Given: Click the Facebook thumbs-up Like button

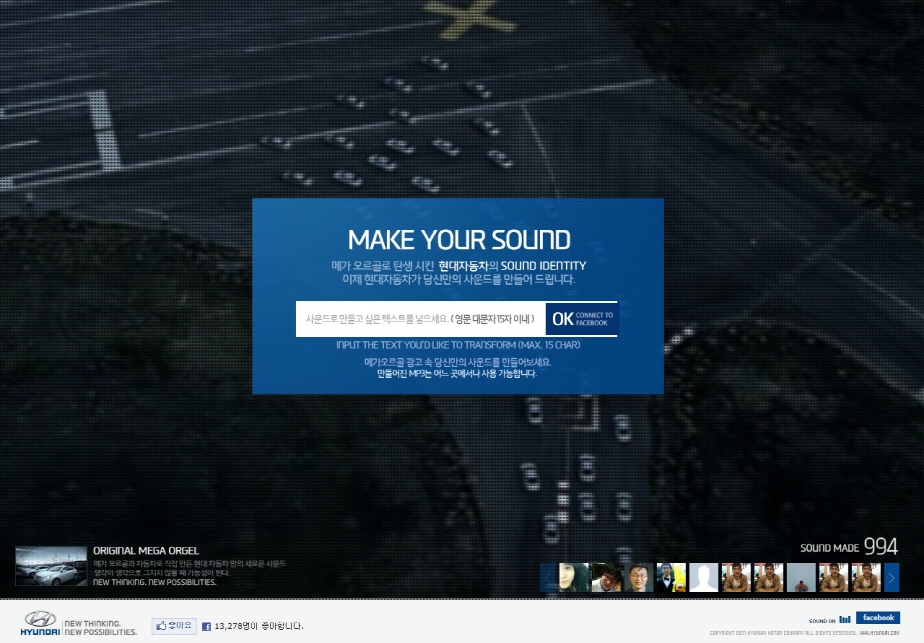Looking at the screenshot, I should [174, 626].
